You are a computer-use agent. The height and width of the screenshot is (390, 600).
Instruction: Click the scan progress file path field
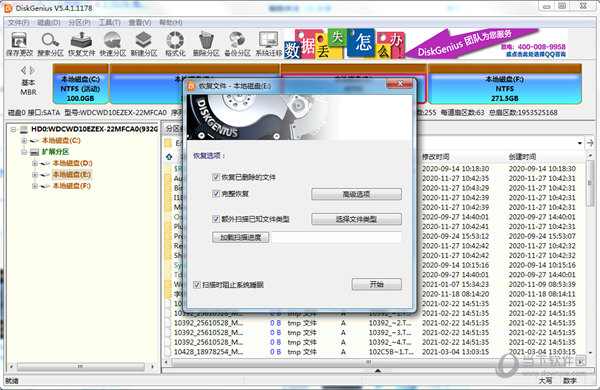click(x=336, y=237)
